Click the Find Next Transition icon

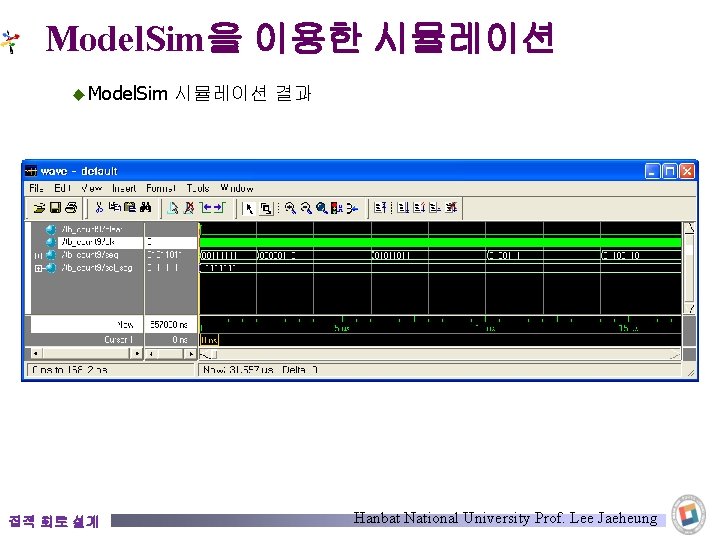[x=220, y=208]
